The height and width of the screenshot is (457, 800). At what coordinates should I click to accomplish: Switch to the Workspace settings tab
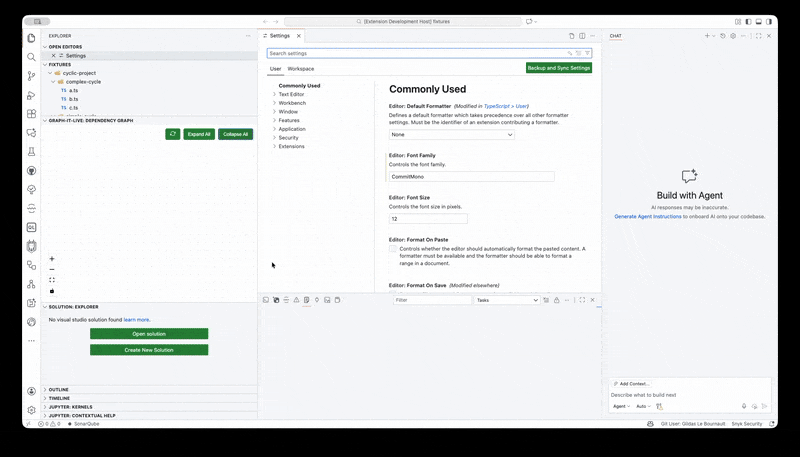coord(301,69)
